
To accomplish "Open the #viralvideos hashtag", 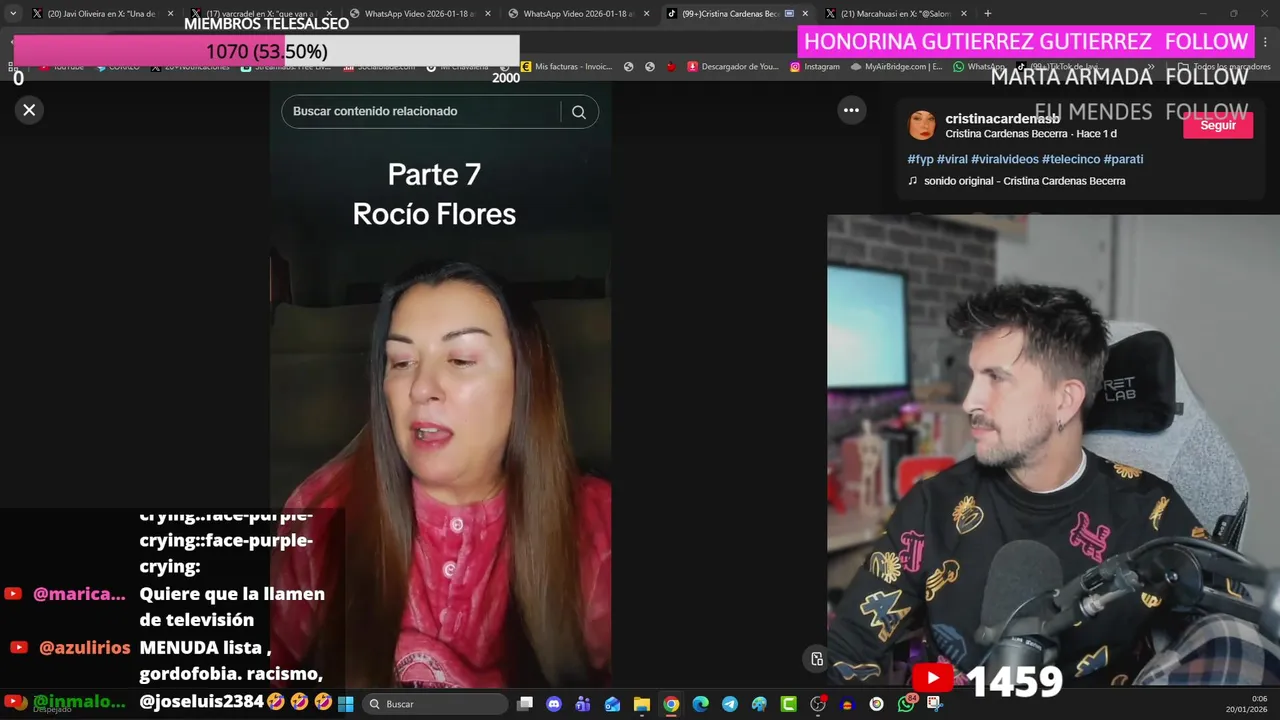I will pyautogui.click(x=1005, y=159).
